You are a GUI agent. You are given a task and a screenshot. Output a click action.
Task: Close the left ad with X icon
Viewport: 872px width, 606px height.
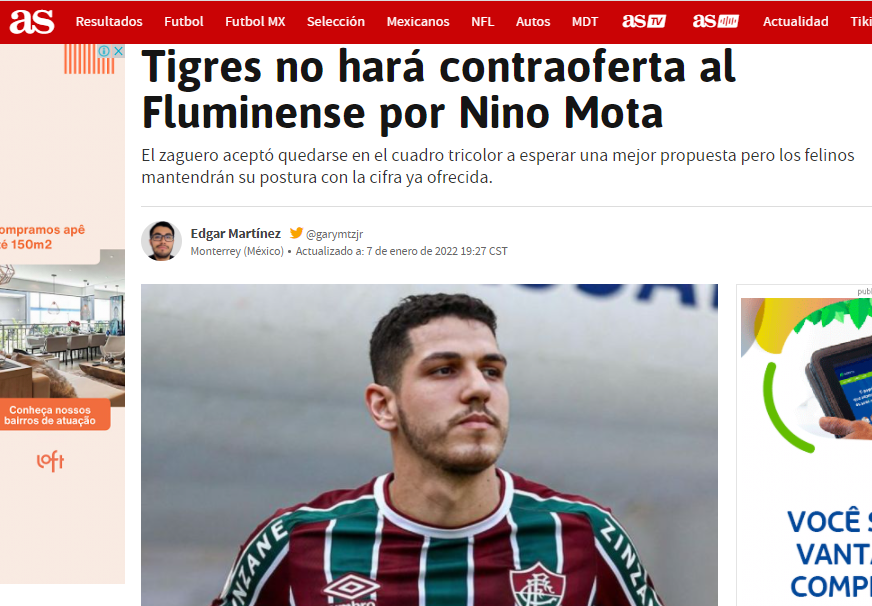118,51
